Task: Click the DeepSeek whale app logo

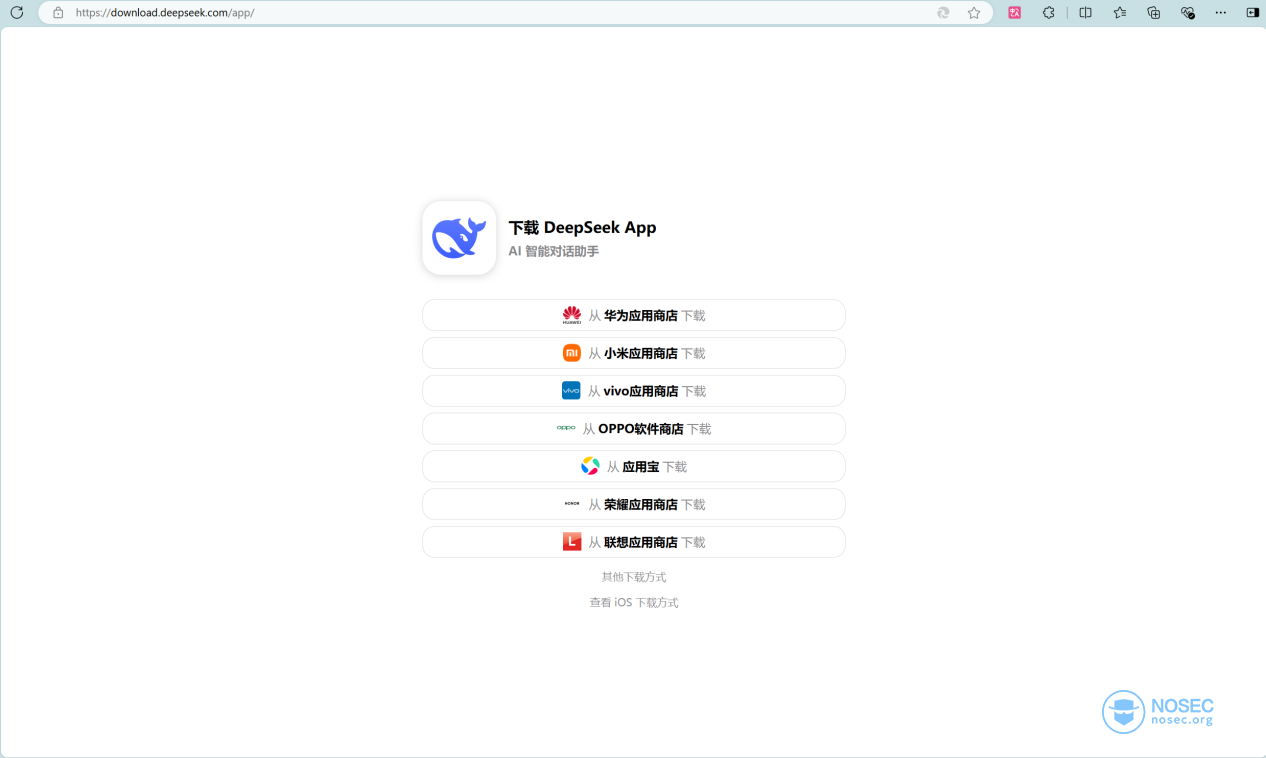Action: [x=459, y=238]
